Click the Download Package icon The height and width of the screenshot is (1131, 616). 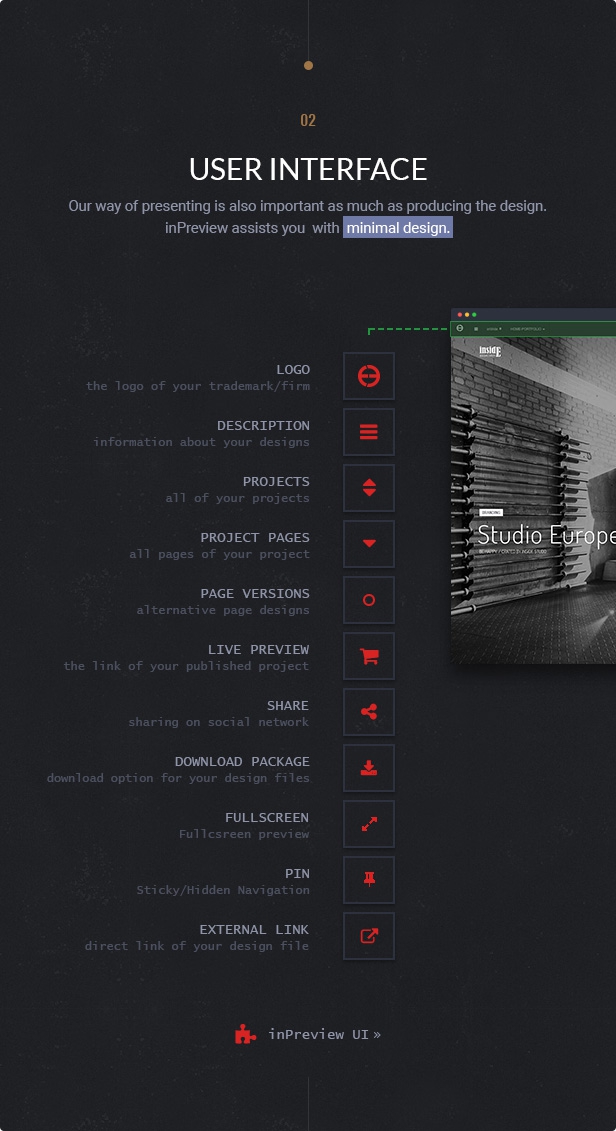[x=369, y=768]
